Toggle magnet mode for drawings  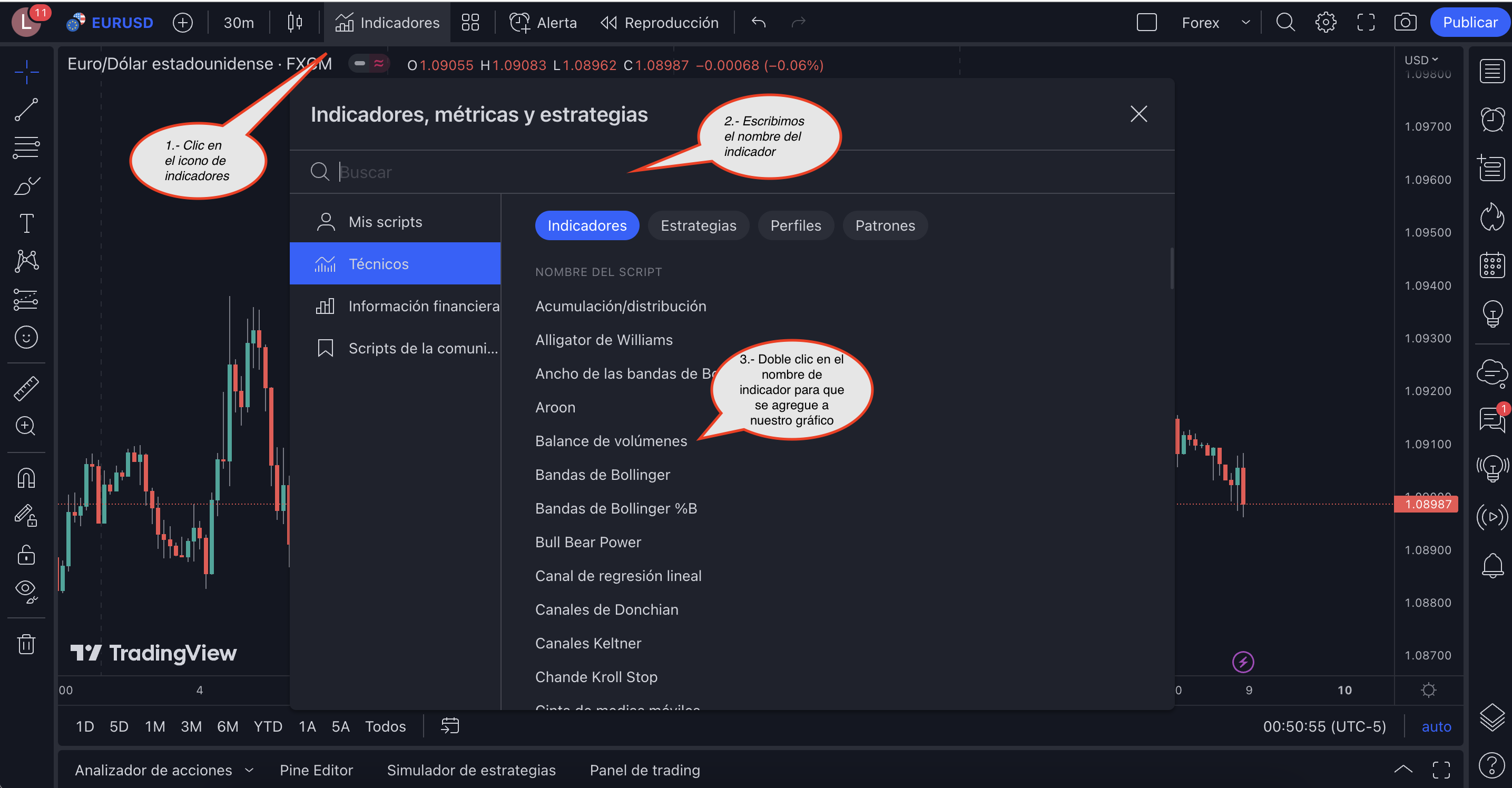(x=26, y=478)
